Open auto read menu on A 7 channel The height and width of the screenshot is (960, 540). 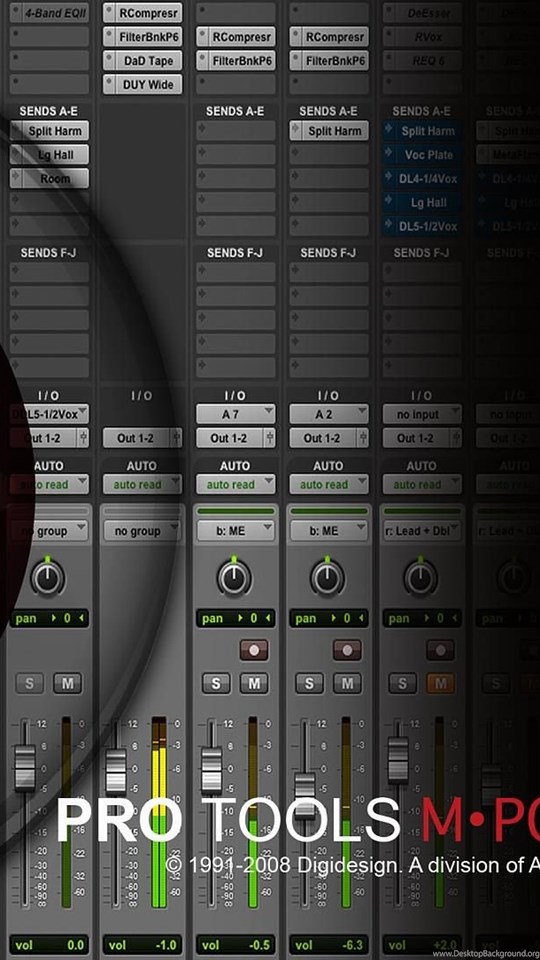236,484
